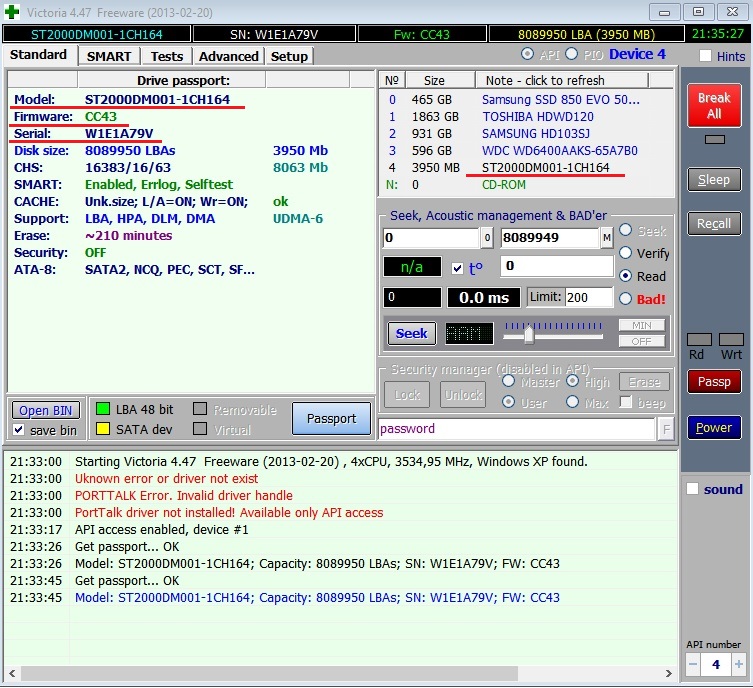The image size is (753, 688).
Task: Choose the Verify radio option
Action: coord(625,253)
